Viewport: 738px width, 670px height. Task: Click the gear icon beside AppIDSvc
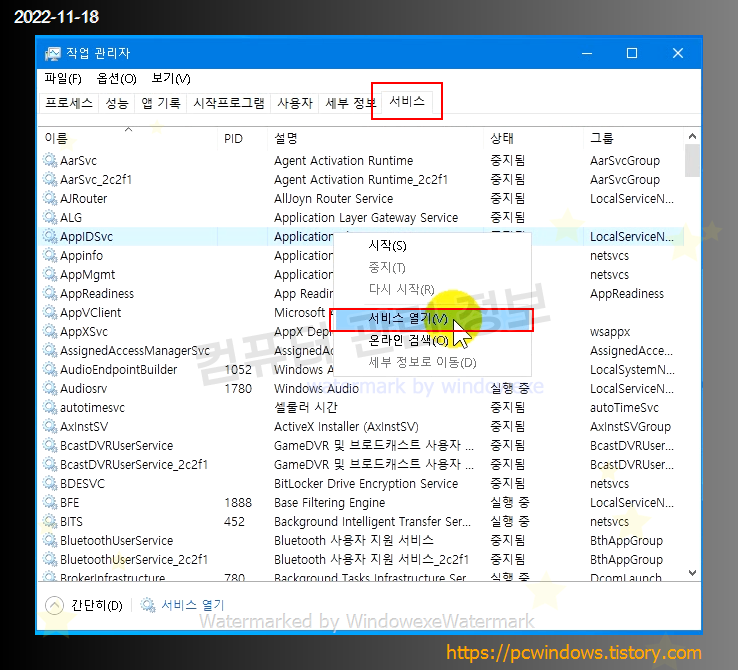coord(50,236)
